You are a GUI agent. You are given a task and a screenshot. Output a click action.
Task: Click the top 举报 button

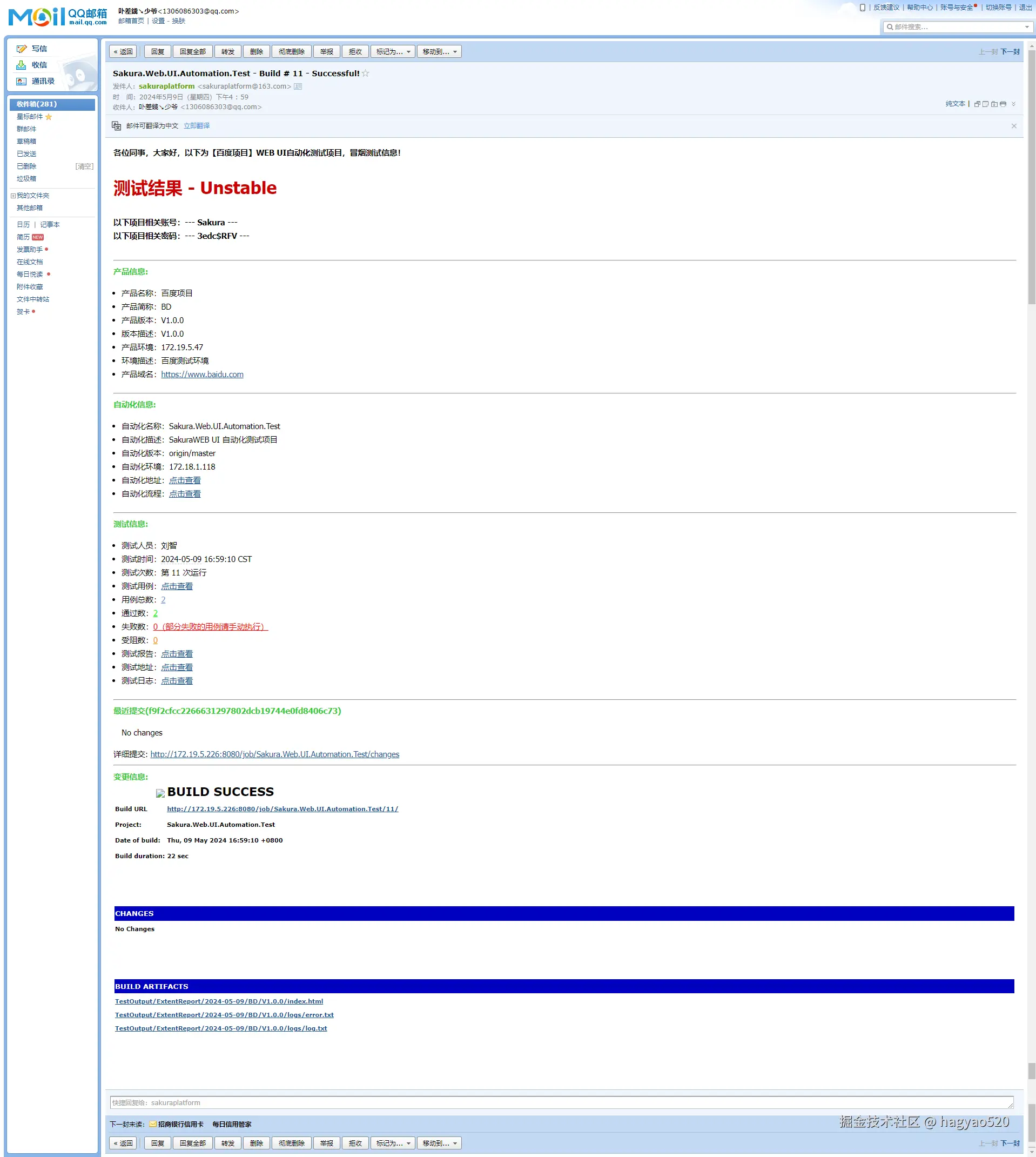[327, 52]
